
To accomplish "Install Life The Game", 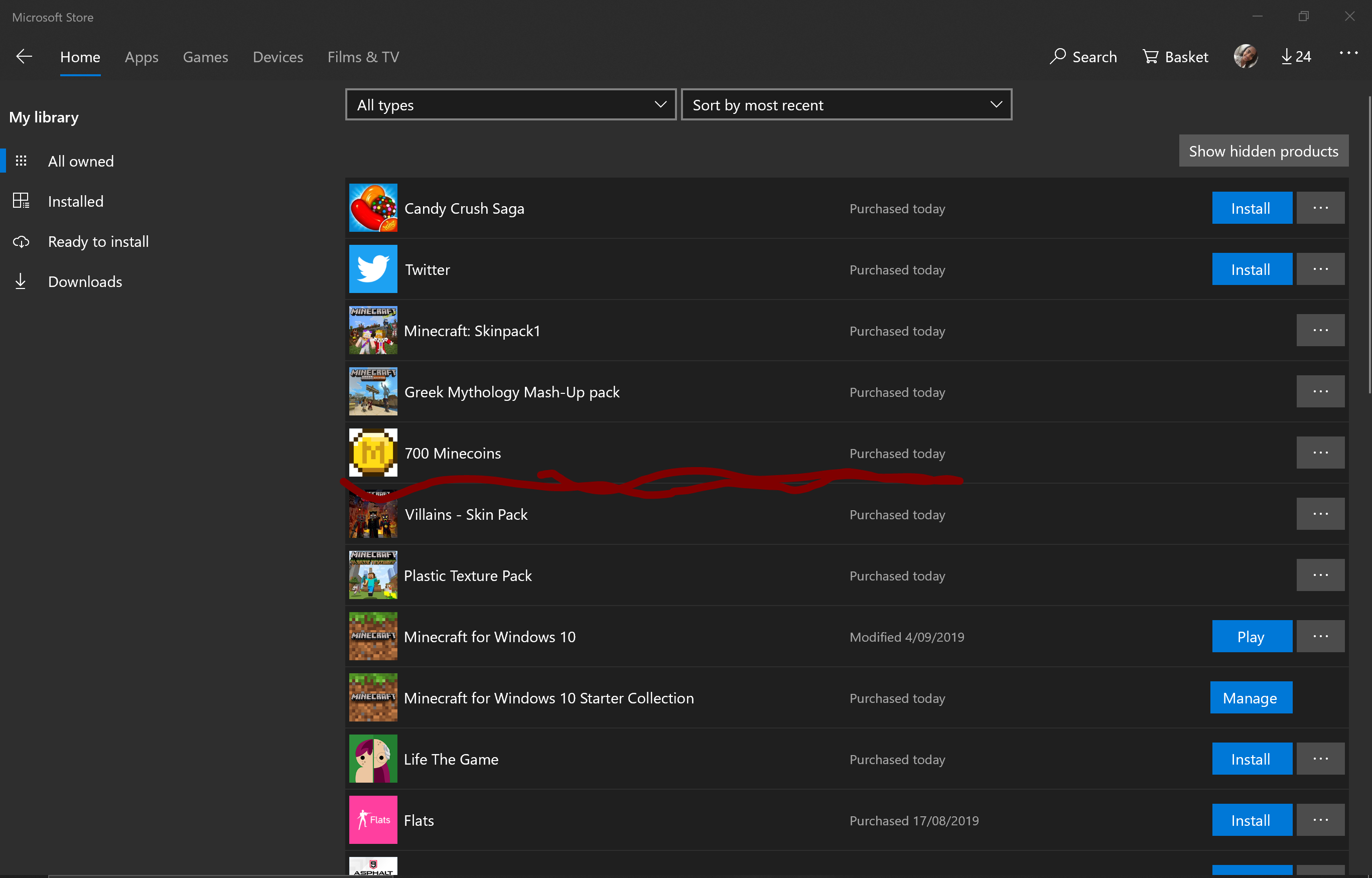I will pyautogui.click(x=1252, y=759).
